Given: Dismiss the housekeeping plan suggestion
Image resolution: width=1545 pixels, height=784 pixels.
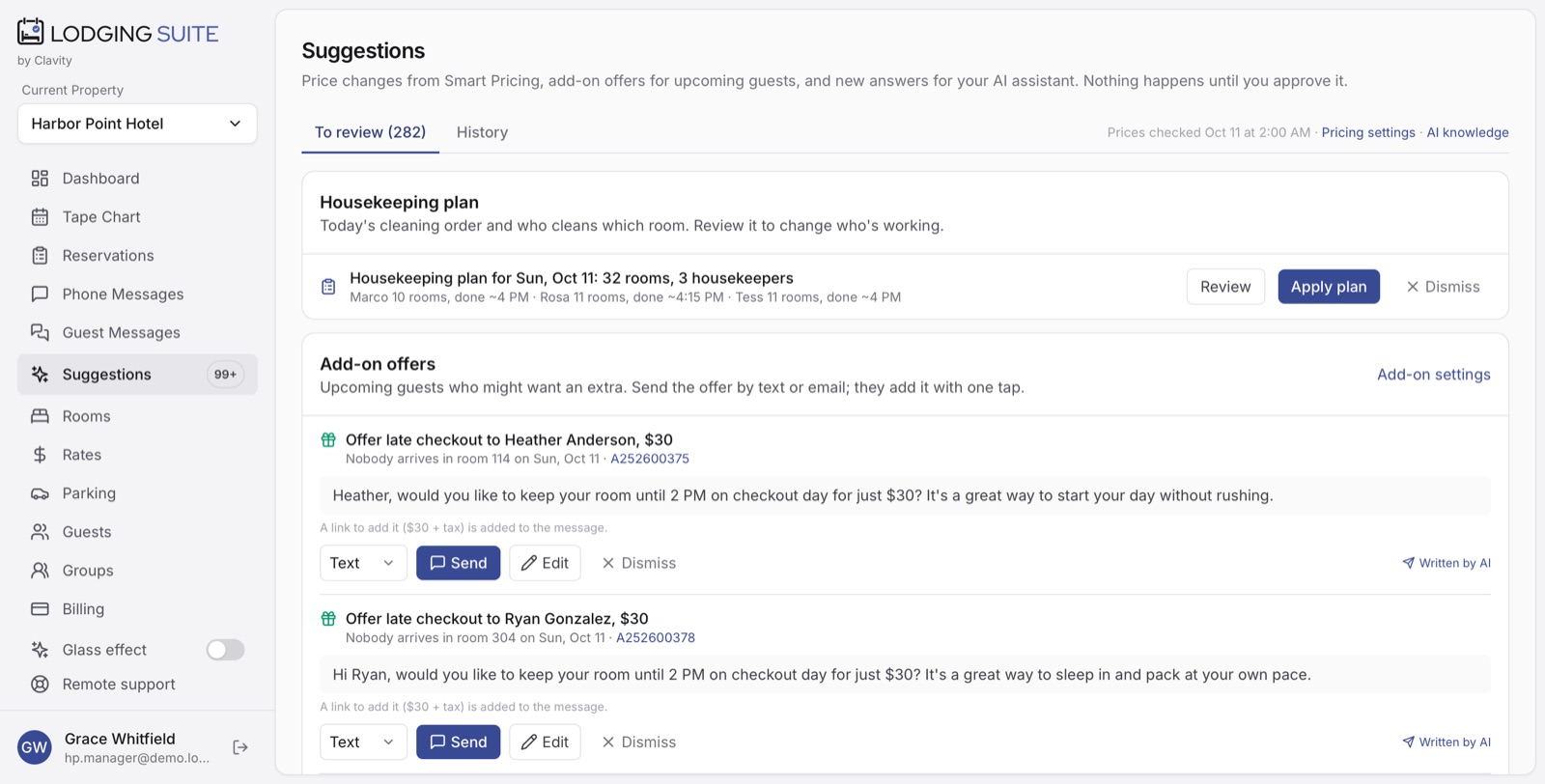Looking at the screenshot, I should [1443, 287].
